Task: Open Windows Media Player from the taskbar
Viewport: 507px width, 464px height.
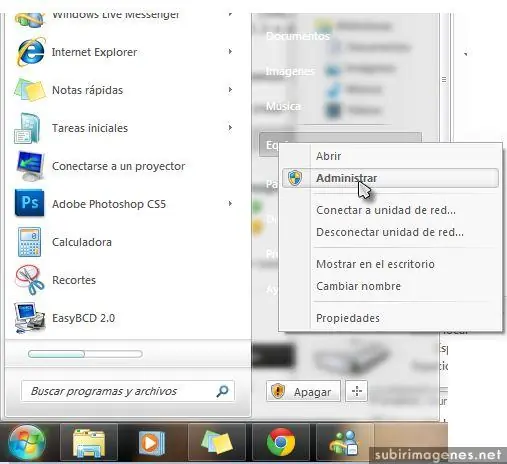Action: (152, 443)
